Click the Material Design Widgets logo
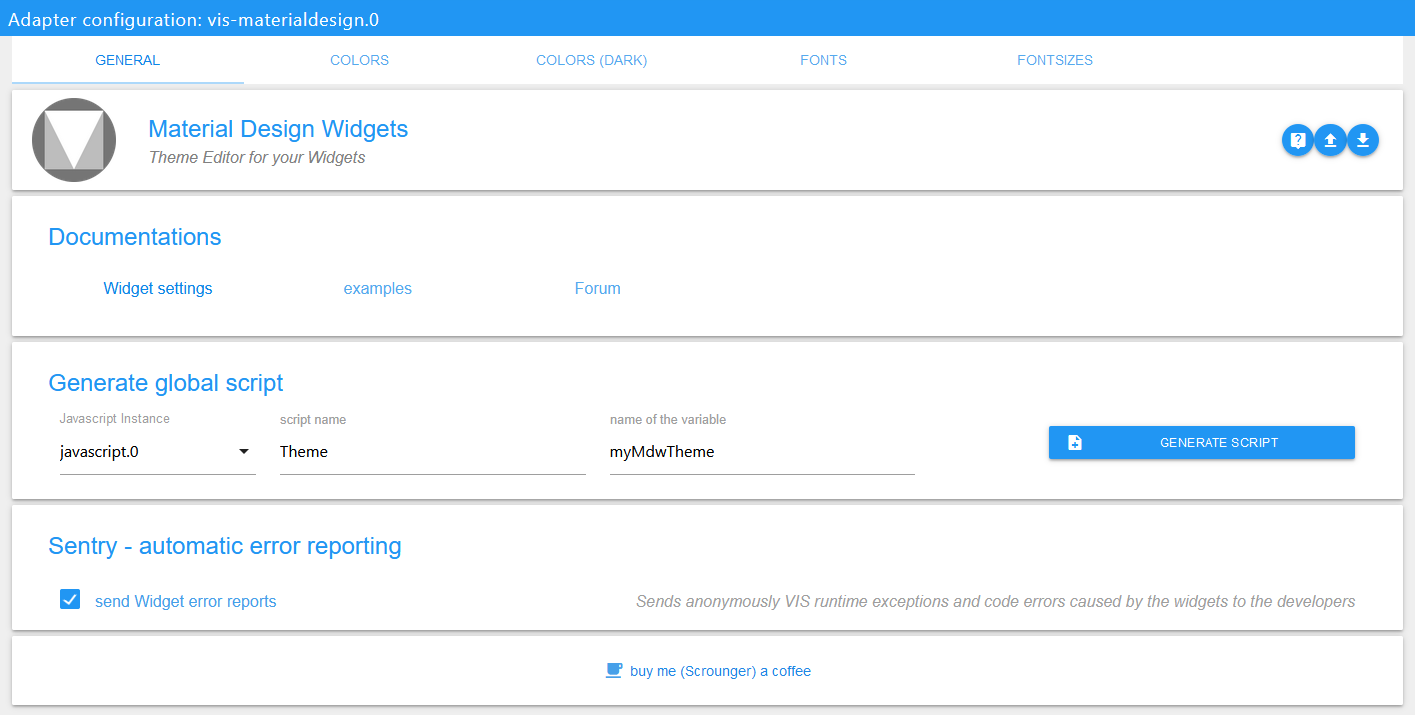This screenshot has width=1415, height=715. coord(74,140)
